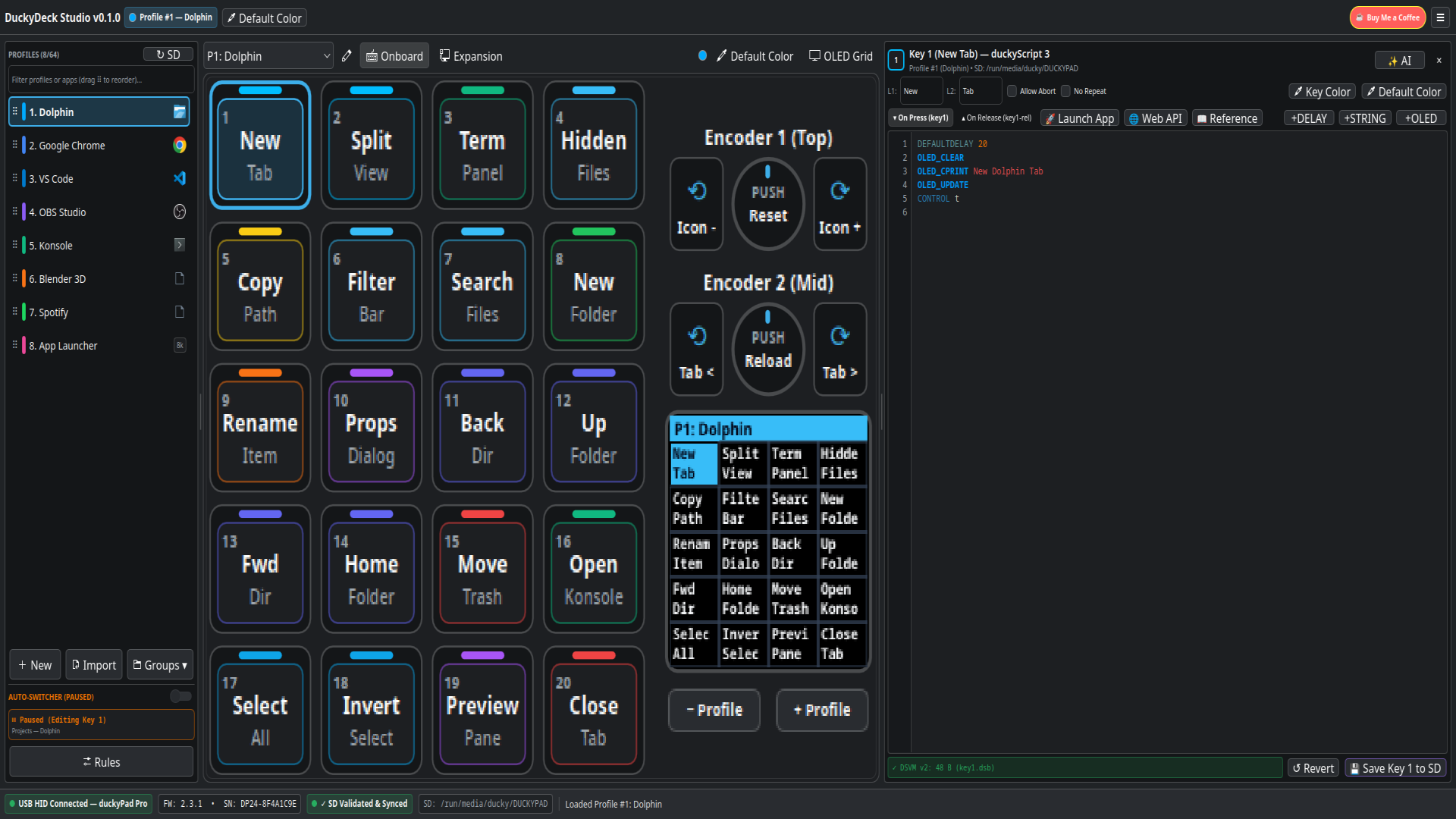1456x819 pixels.
Task: Click the pencil rename profile icon
Action: tap(347, 55)
